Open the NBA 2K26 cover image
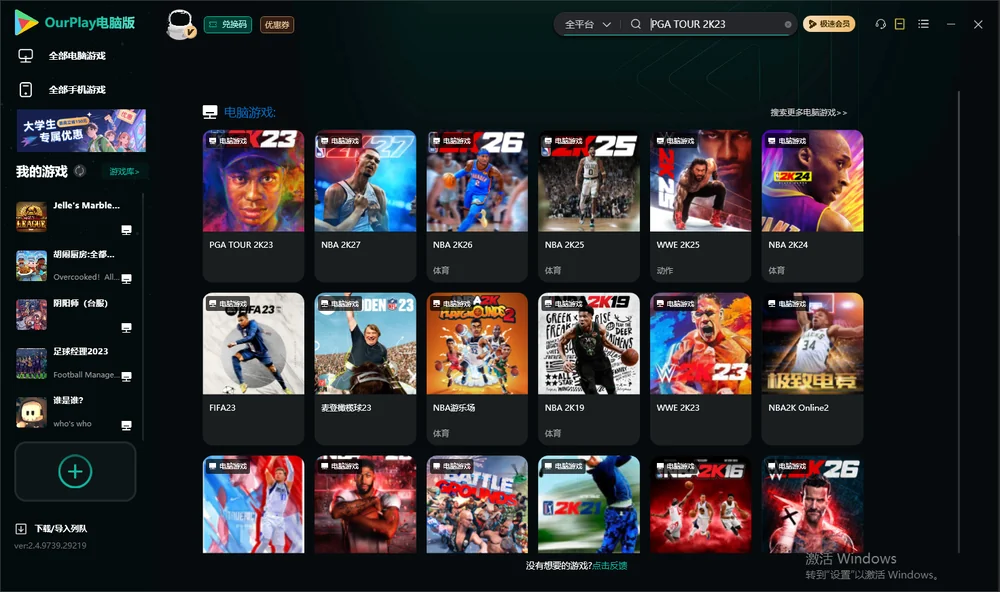Screen dimensions: 1000x592 click(x=477, y=181)
